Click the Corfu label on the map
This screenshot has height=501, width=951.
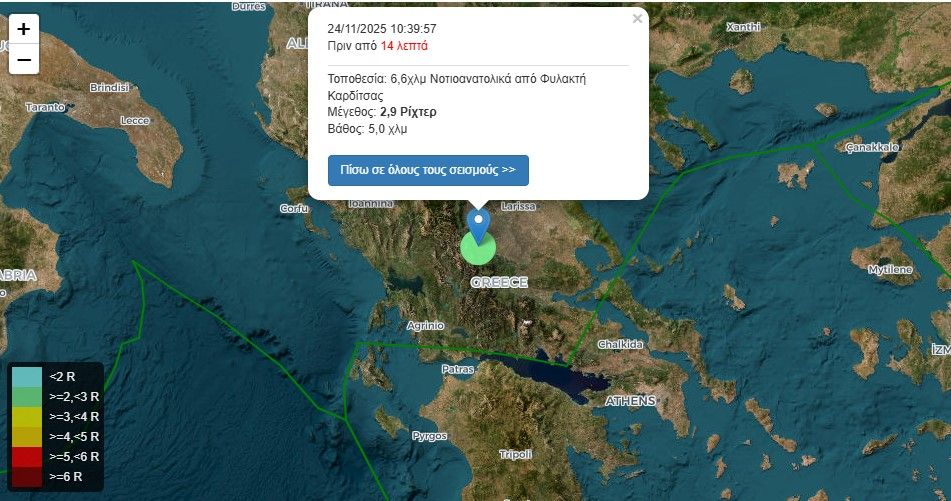pyautogui.click(x=294, y=208)
